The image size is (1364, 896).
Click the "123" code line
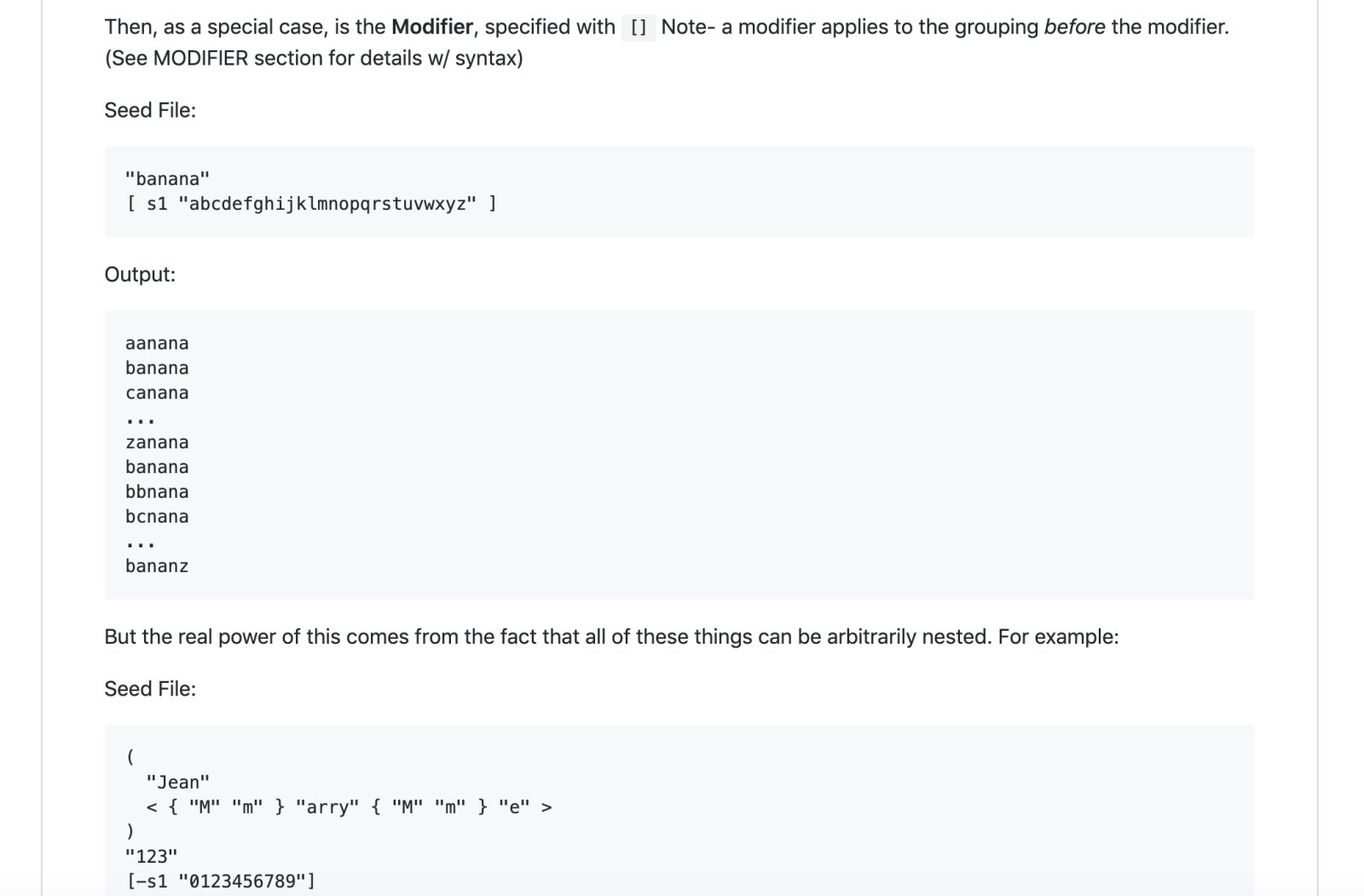(x=152, y=856)
